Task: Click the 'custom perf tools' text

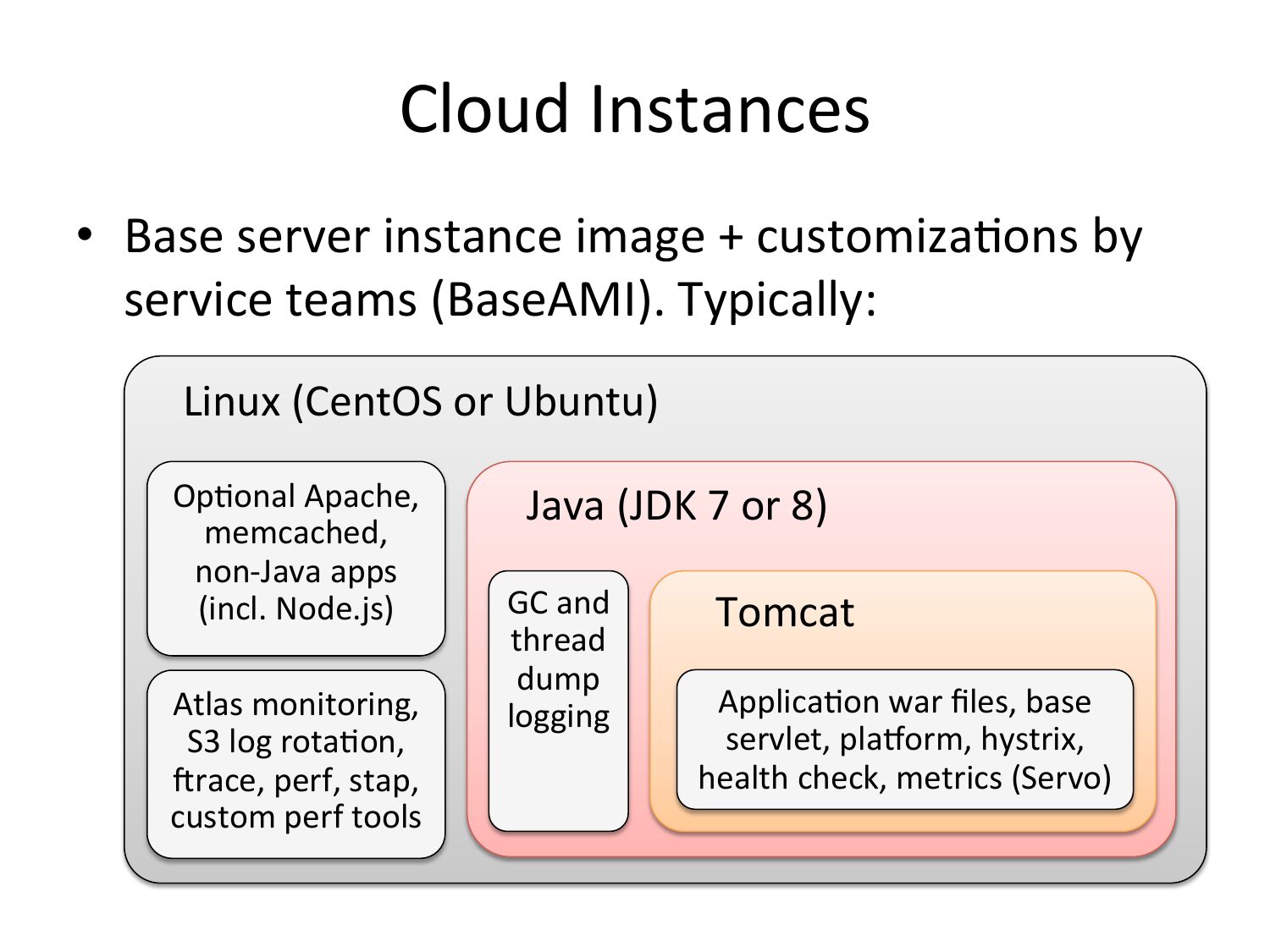Action: coord(295,817)
